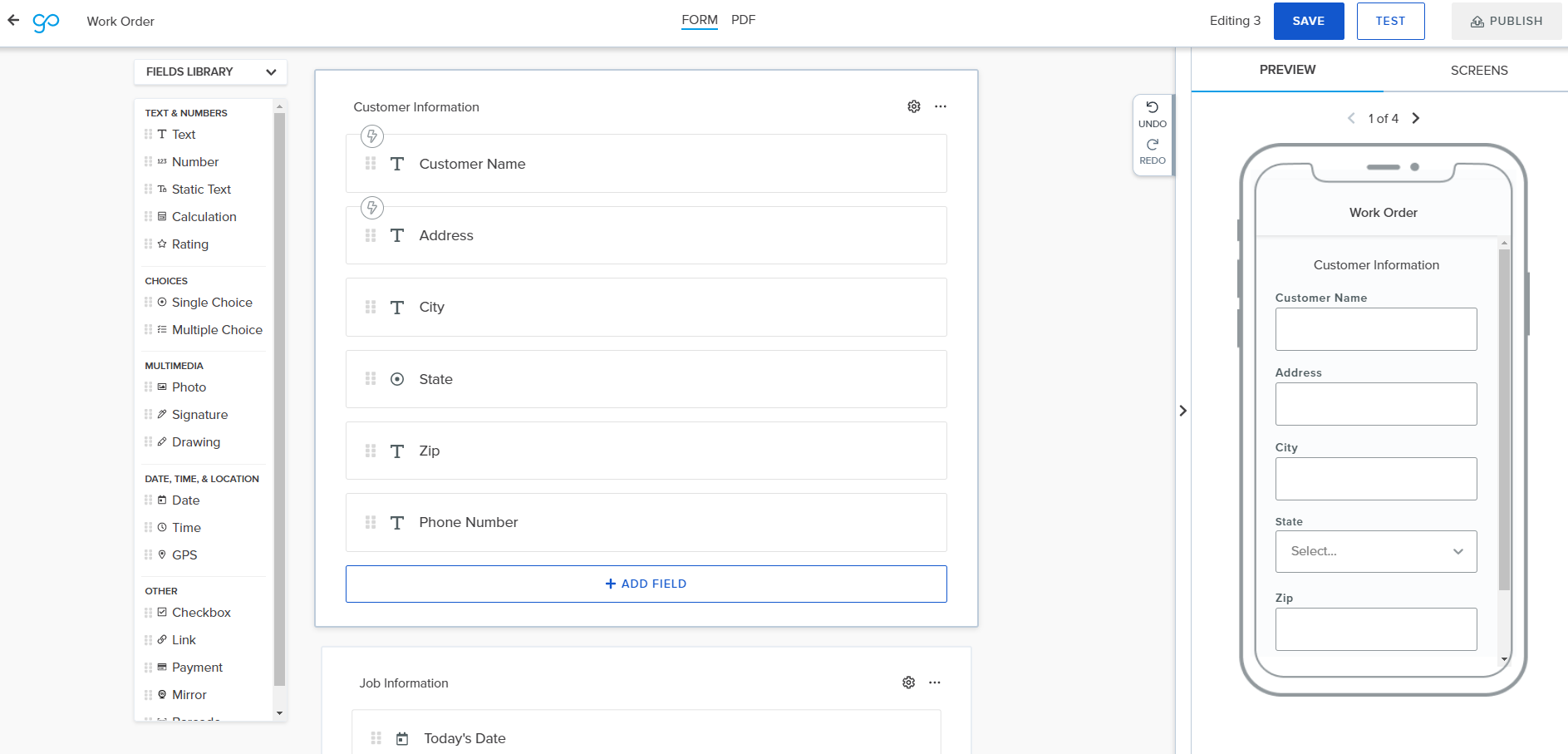Select Calculation field in library
The height and width of the screenshot is (754, 1568).
(x=205, y=217)
